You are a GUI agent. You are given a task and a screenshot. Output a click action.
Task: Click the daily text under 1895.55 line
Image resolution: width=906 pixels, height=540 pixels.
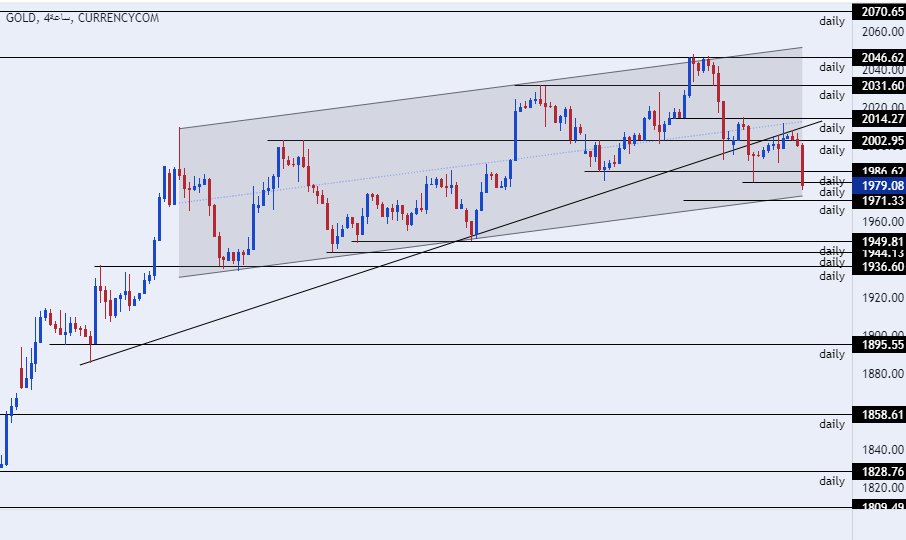[x=832, y=354]
